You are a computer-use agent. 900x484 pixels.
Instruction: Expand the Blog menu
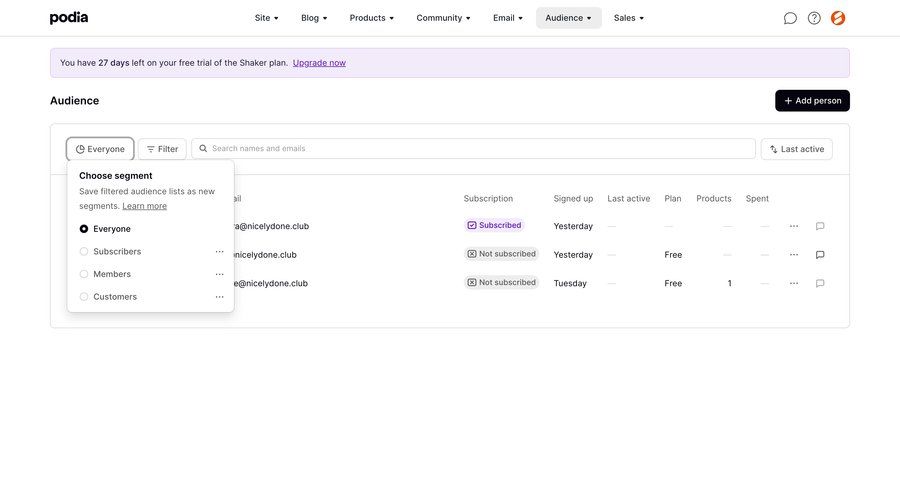coord(314,18)
